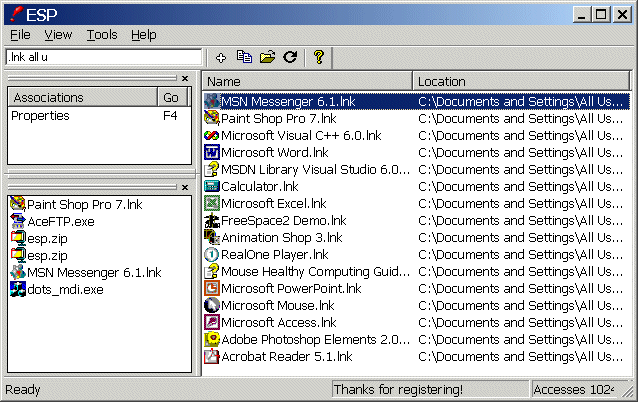This screenshot has width=638, height=402.
Task: Select the Microsoft Access.lnk result name
Action: tap(279, 323)
